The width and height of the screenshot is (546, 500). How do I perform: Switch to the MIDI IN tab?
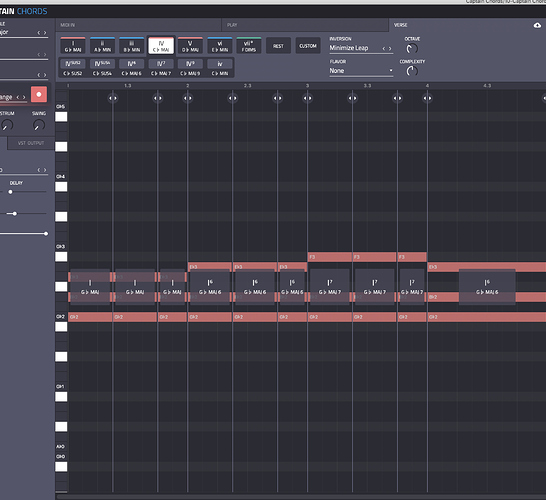[138, 25]
